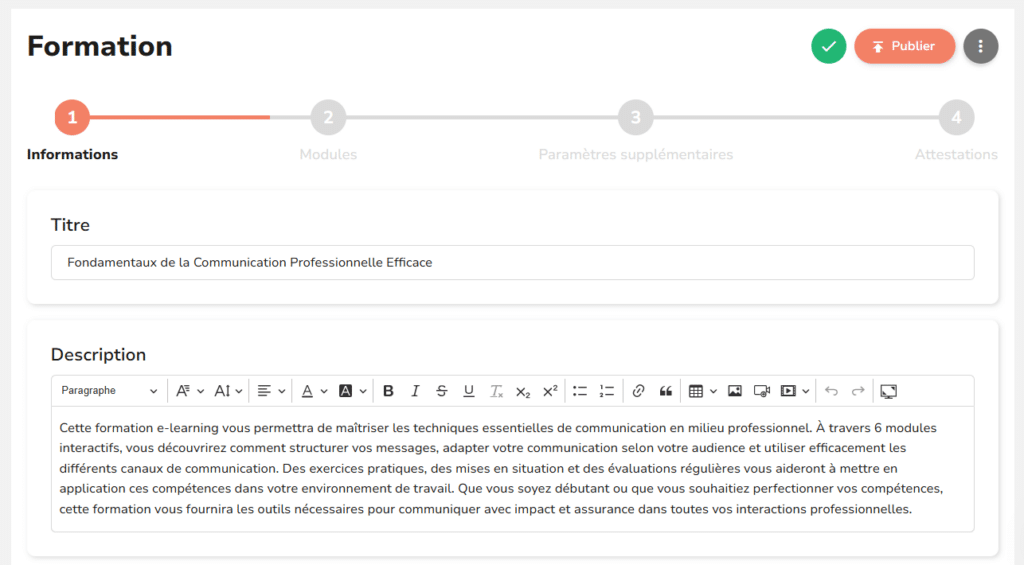Click the Publier button
1024x565 pixels.
pos(904,46)
